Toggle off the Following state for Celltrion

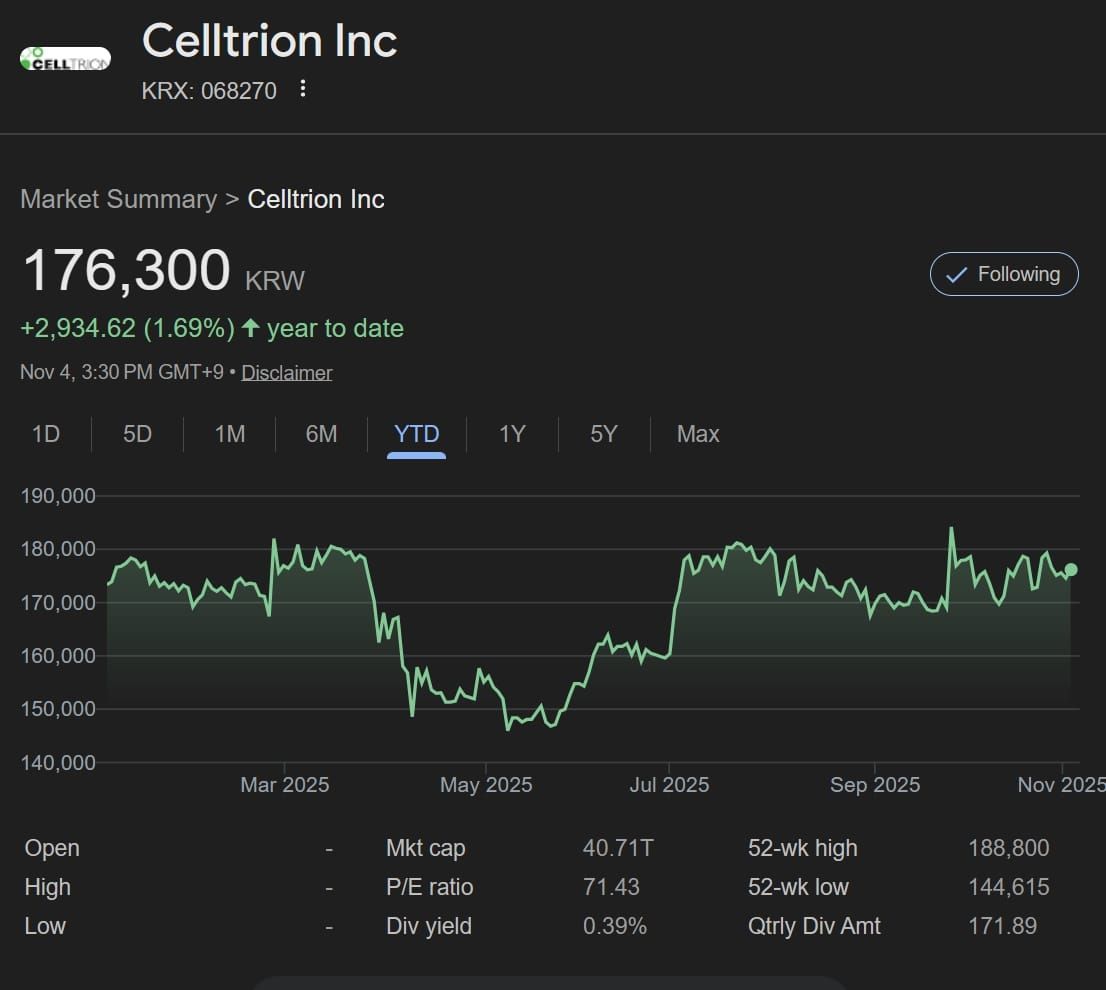click(x=1004, y=273)
